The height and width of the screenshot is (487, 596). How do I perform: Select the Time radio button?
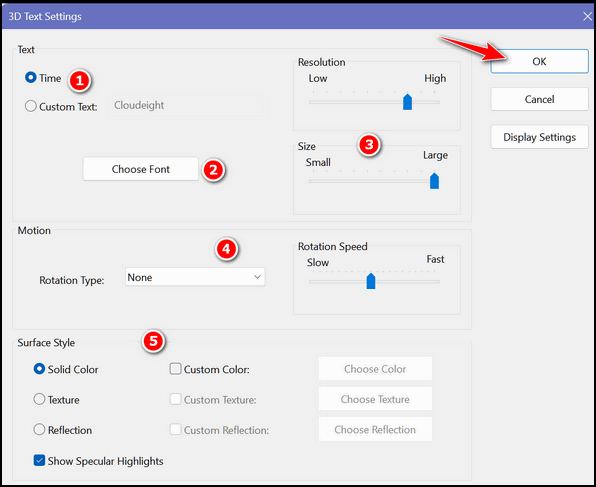coord(30,78)
